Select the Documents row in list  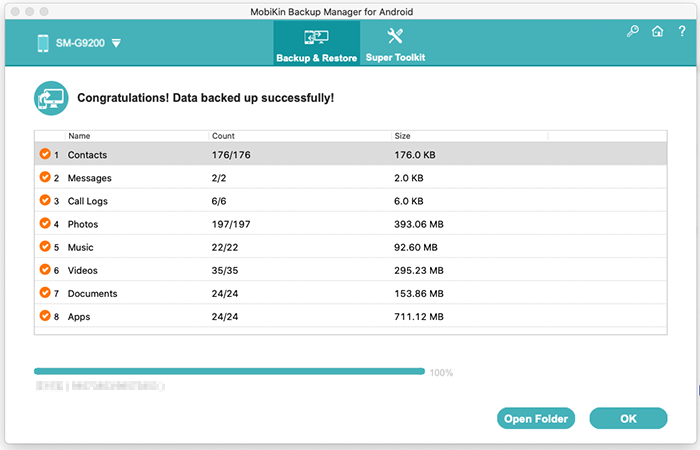pos(350,293)
